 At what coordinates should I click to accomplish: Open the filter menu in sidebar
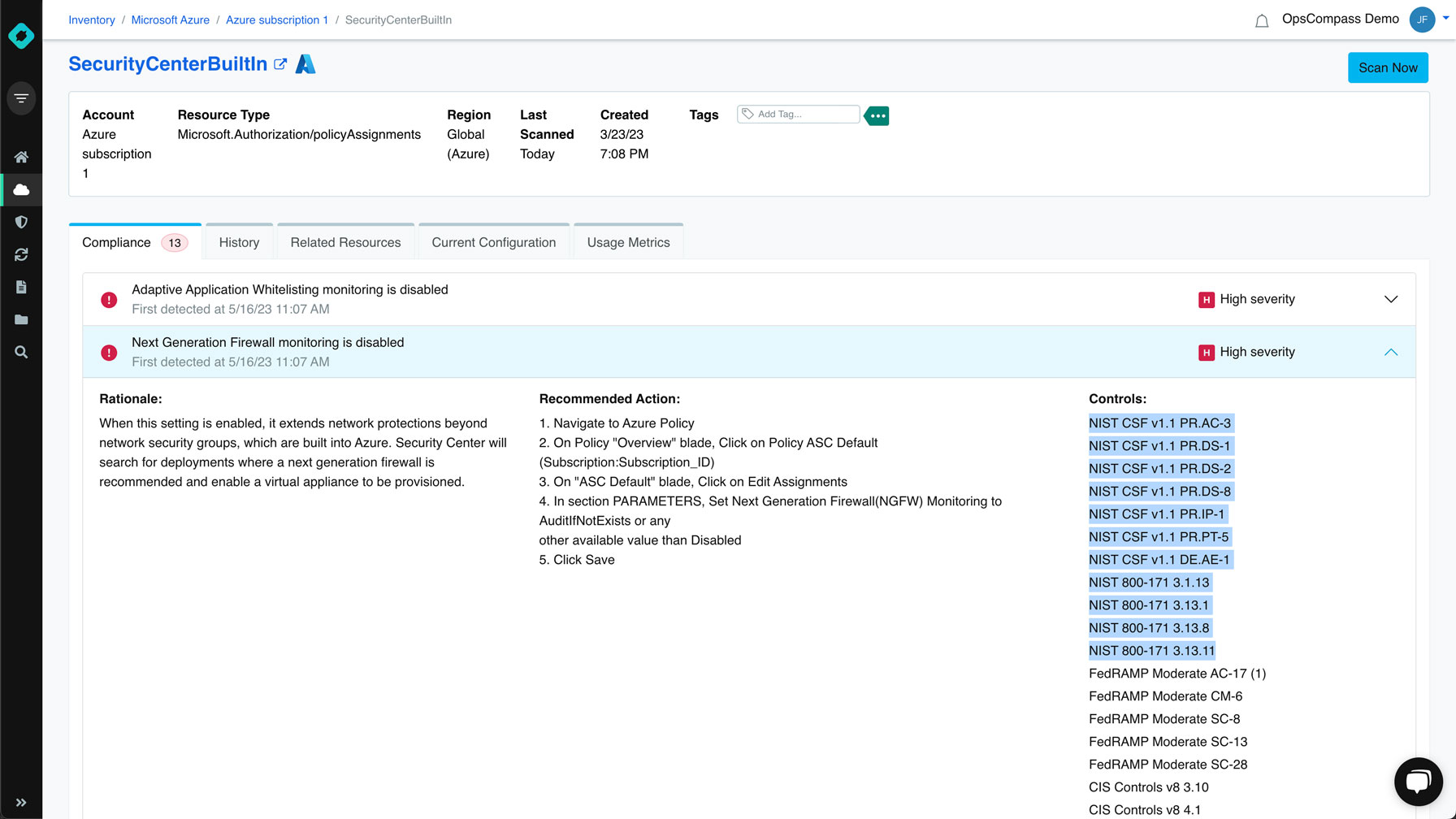click(21, 98)
